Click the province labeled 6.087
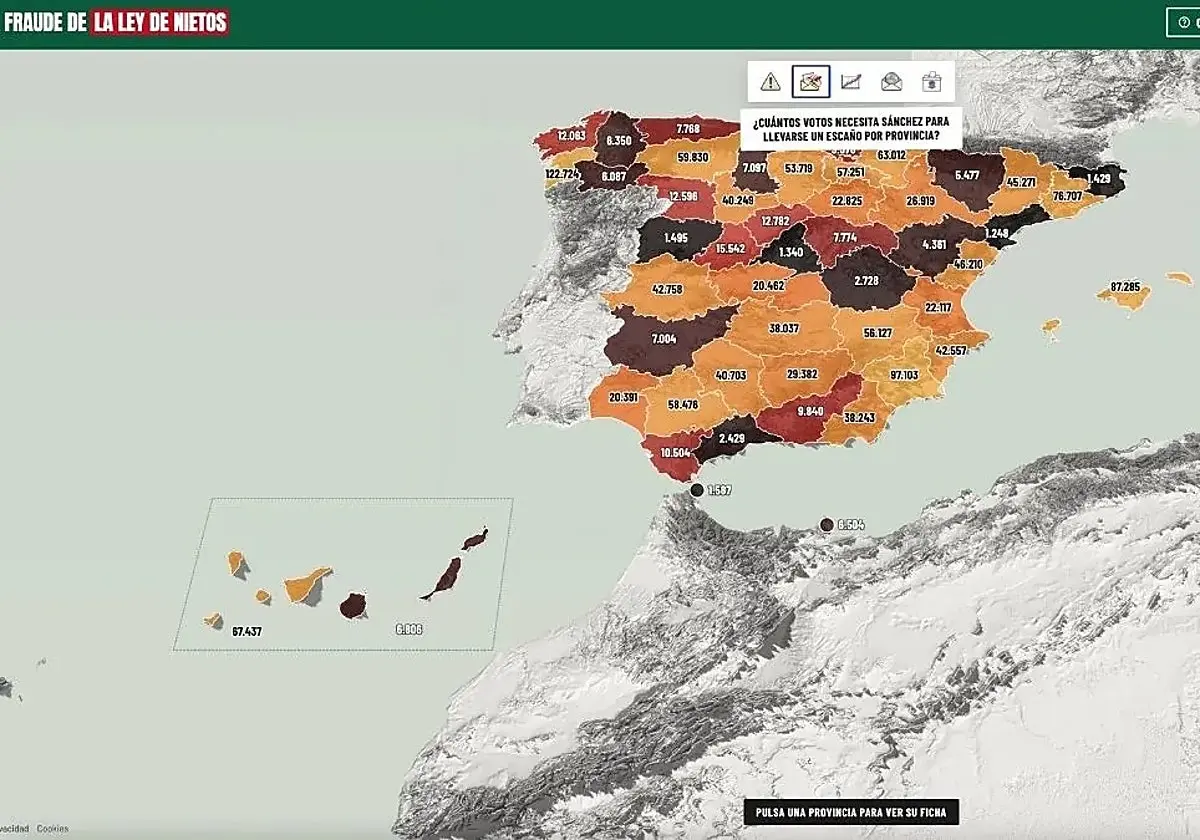 (x=614, y=175)
